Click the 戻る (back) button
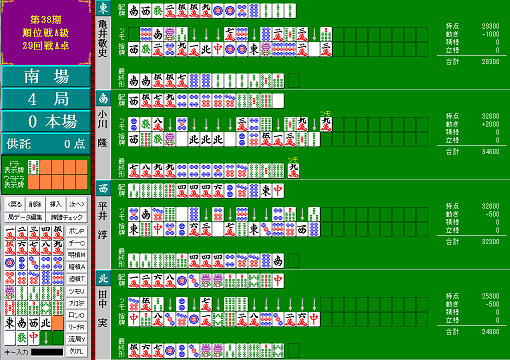This screenshot has width=510, height=360. [15, 204]
